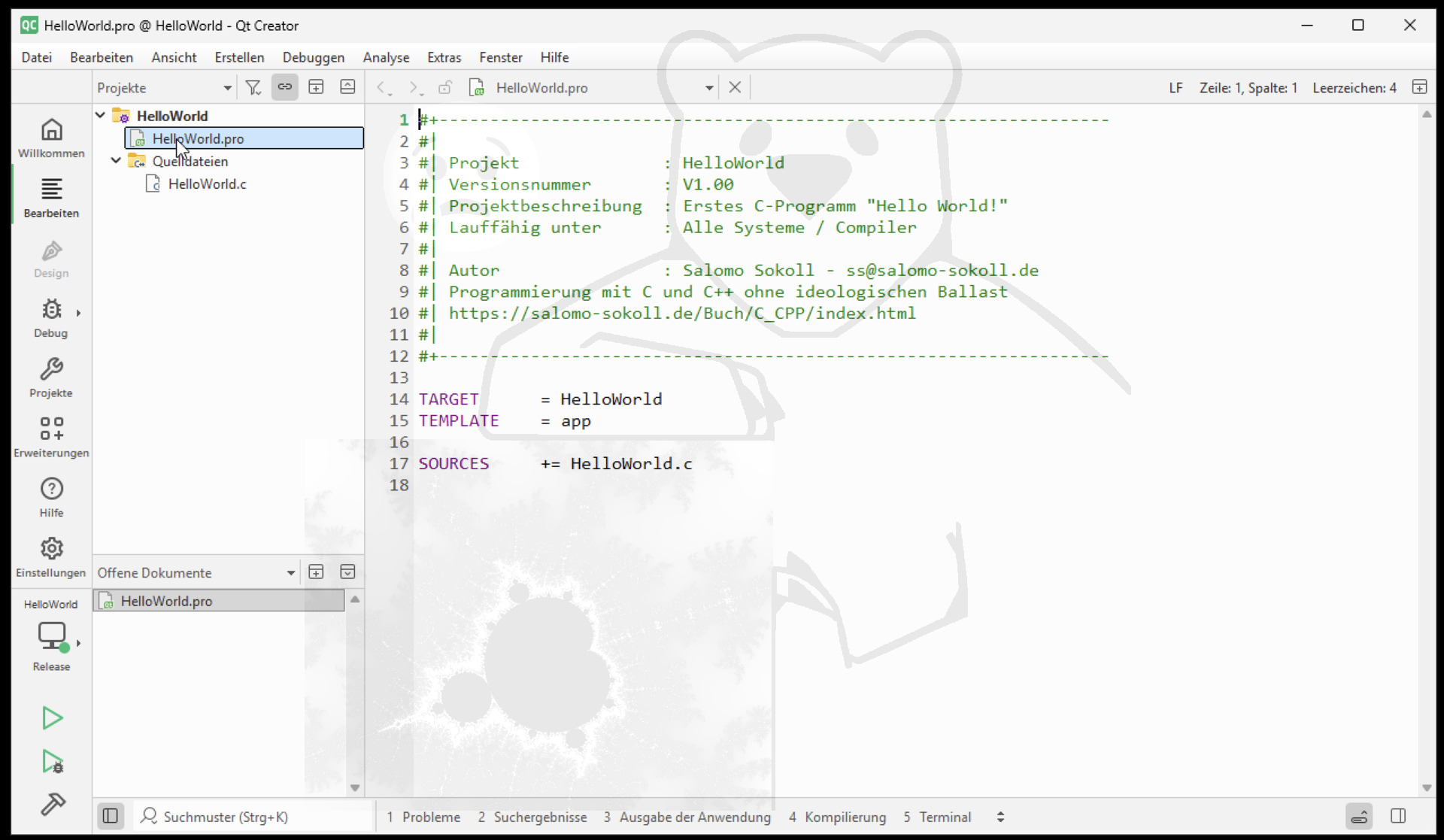Toggle the left sidebar visibility
This screenshot has width=1444, height=840.
110,817
